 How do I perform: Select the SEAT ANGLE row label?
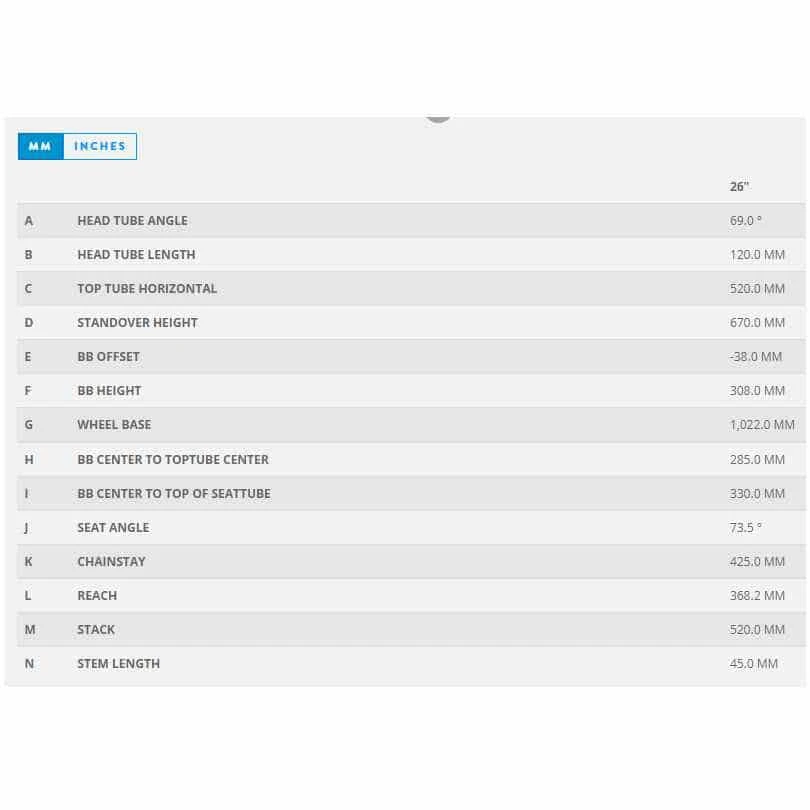coord(113,527)
